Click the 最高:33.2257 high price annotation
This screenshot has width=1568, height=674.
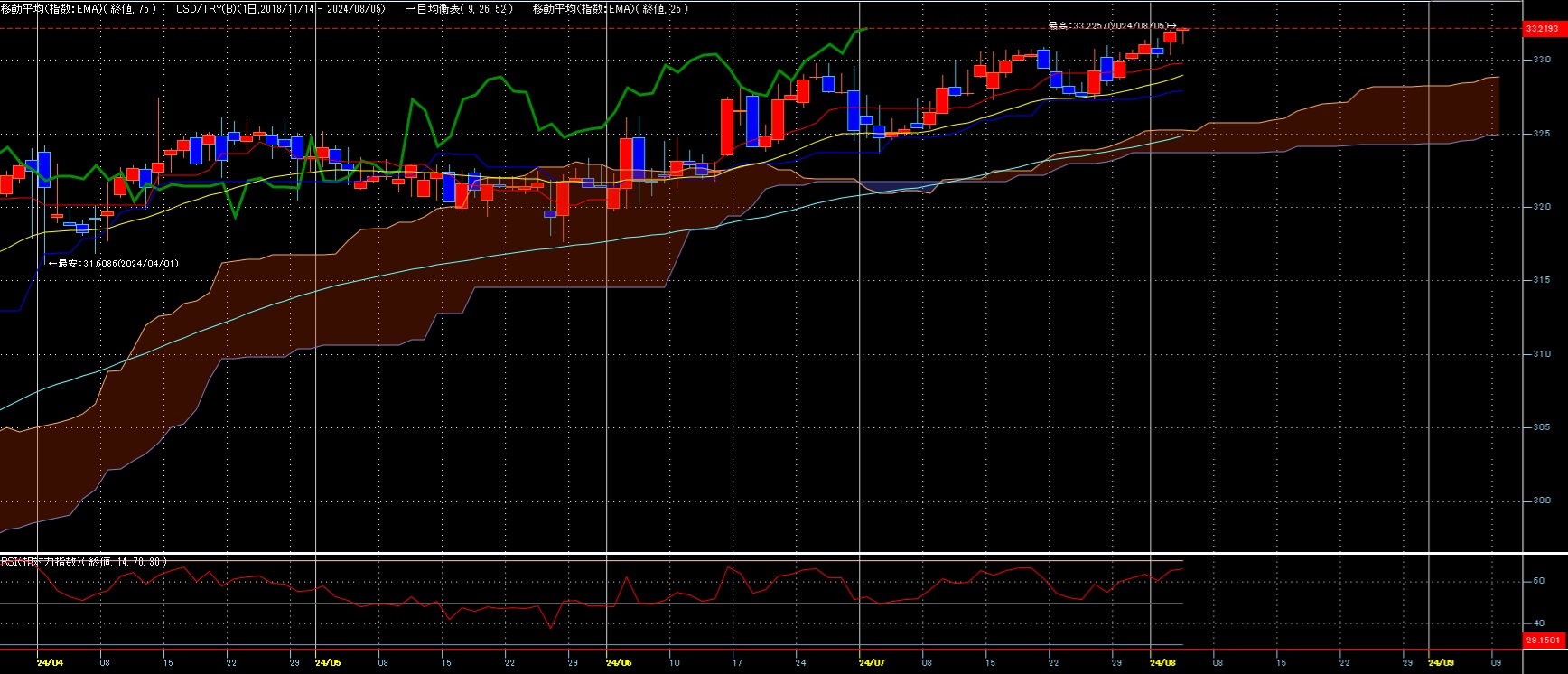coord(1112,26)
